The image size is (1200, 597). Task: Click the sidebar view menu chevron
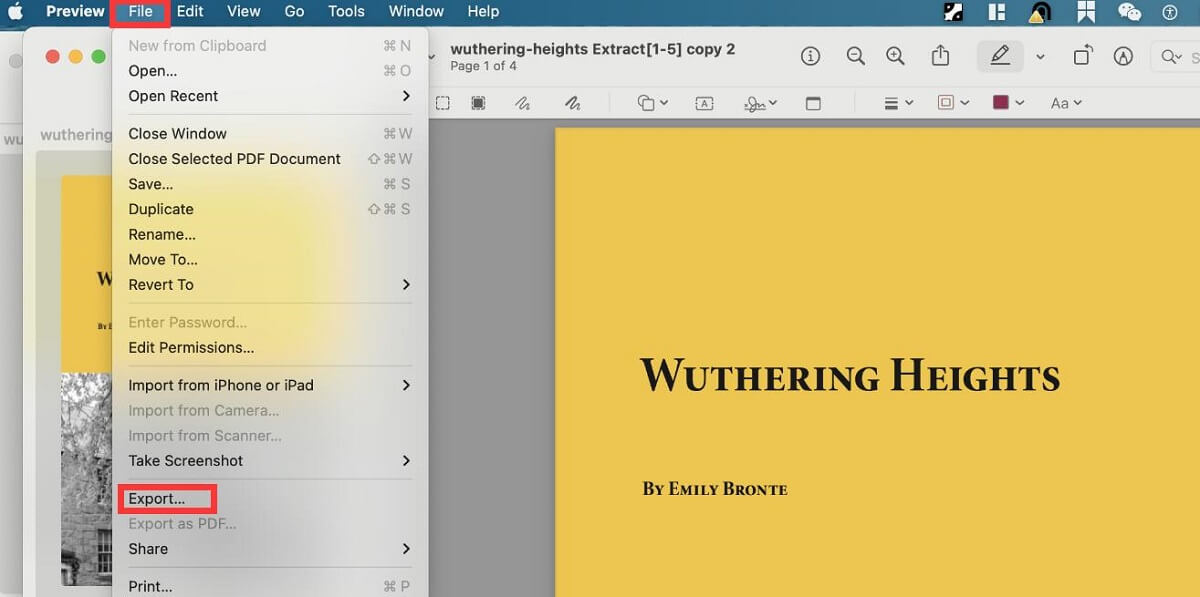pos(432,57)
